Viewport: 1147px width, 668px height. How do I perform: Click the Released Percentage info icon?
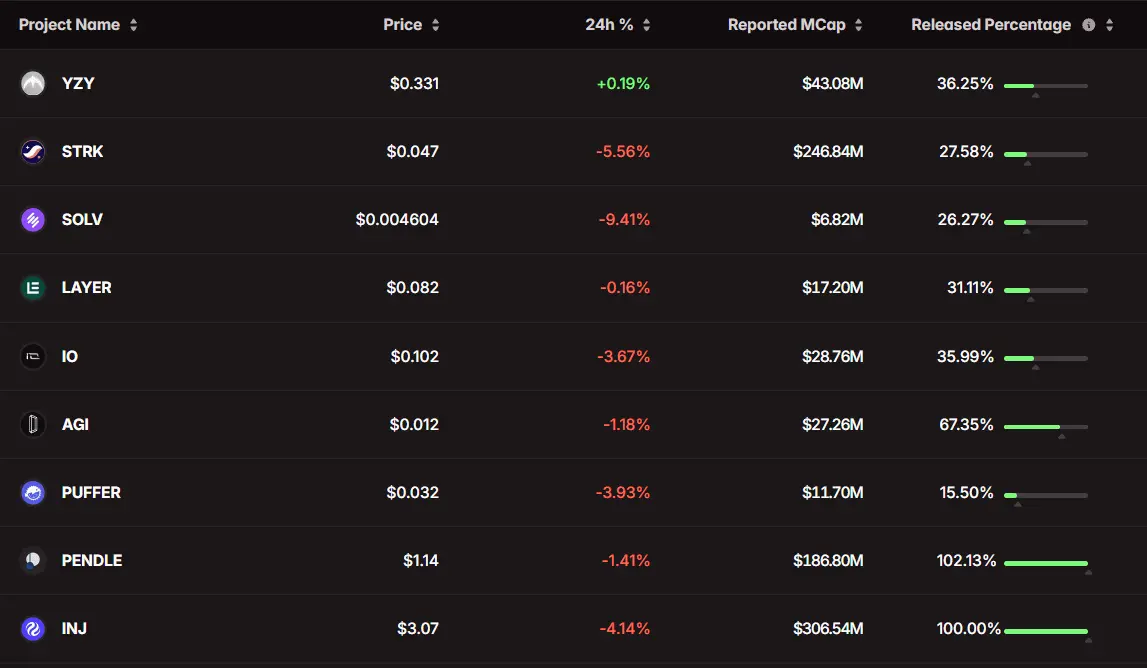(1089, 25)
